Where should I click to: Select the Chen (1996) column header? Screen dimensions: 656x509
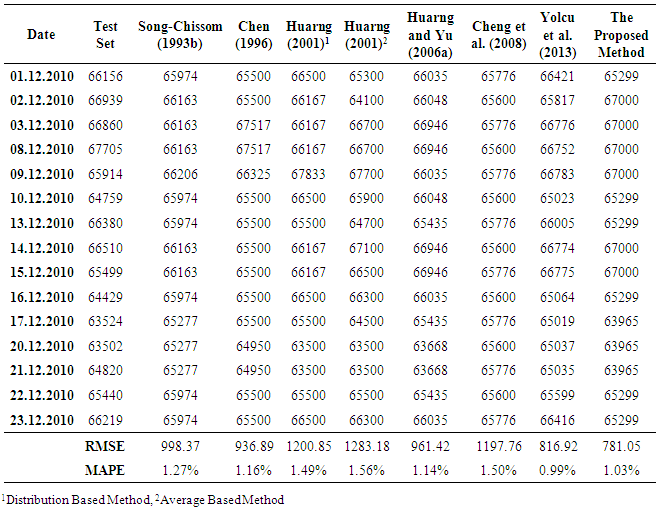click(254, 35)
